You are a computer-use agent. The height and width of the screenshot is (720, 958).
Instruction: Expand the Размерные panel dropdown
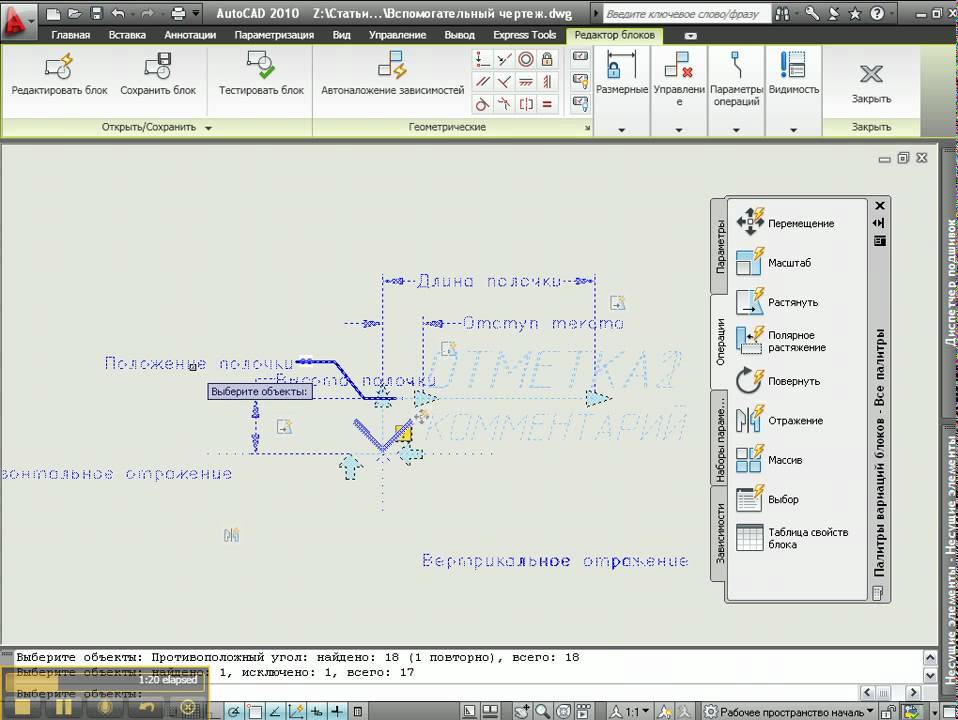(621, 130)
